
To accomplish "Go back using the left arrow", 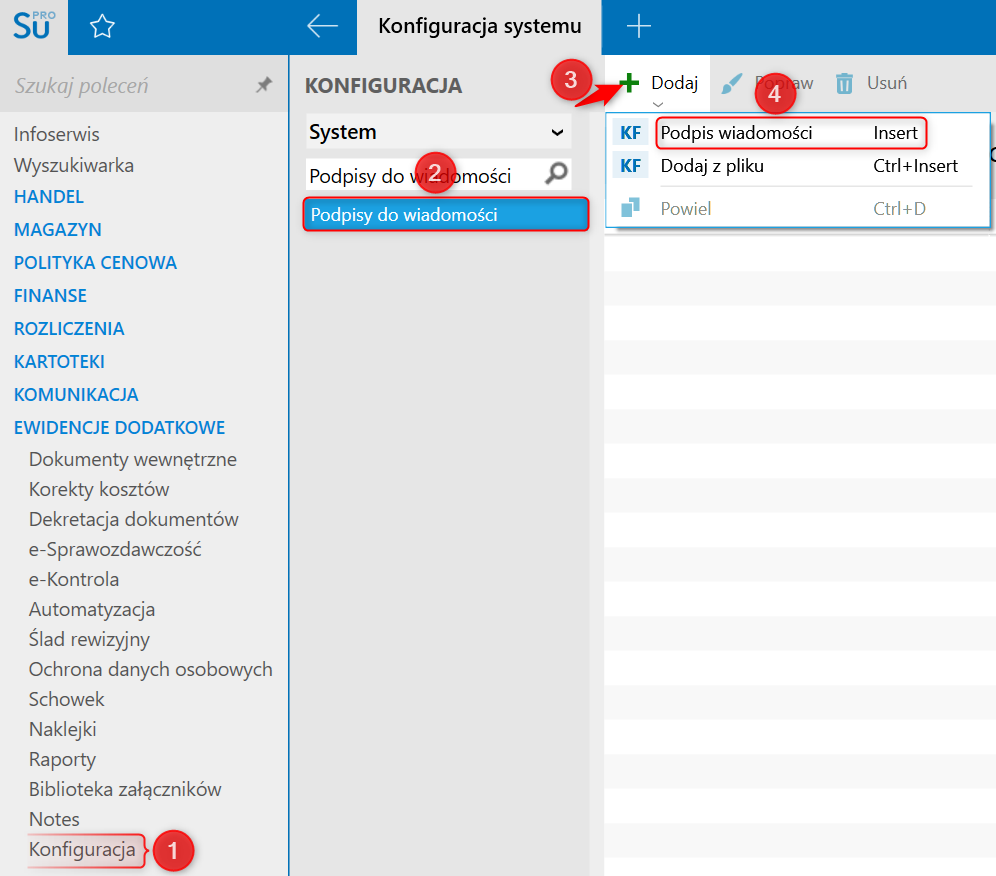I will coord(322,26).
